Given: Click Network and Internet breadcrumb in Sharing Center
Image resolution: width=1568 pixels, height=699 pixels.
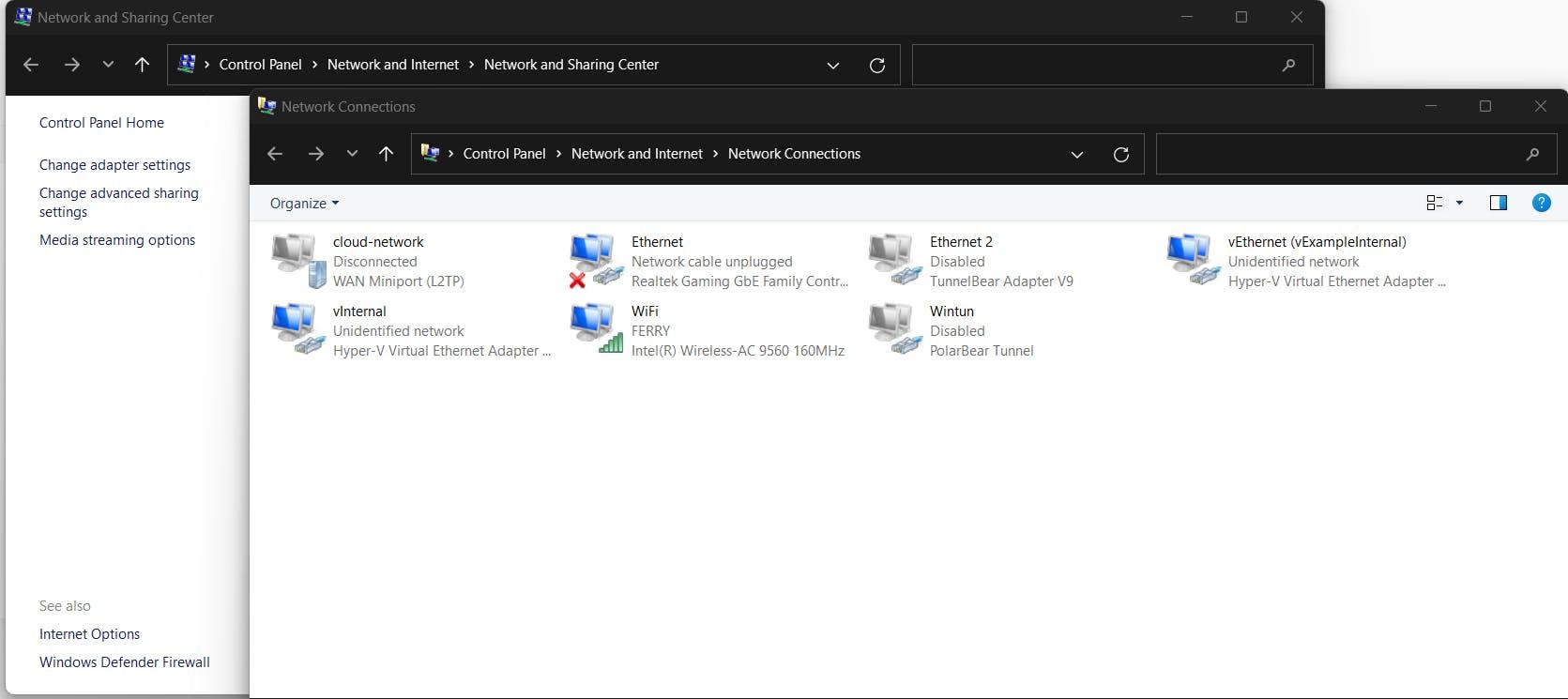Looking at the screenshot, I should coord(393,65).
